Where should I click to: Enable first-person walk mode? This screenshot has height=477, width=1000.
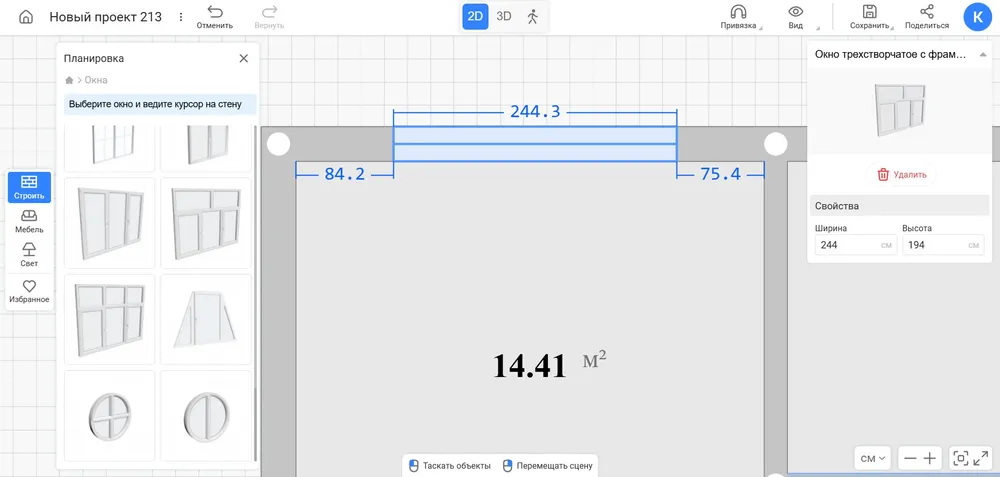pos(532,16)
